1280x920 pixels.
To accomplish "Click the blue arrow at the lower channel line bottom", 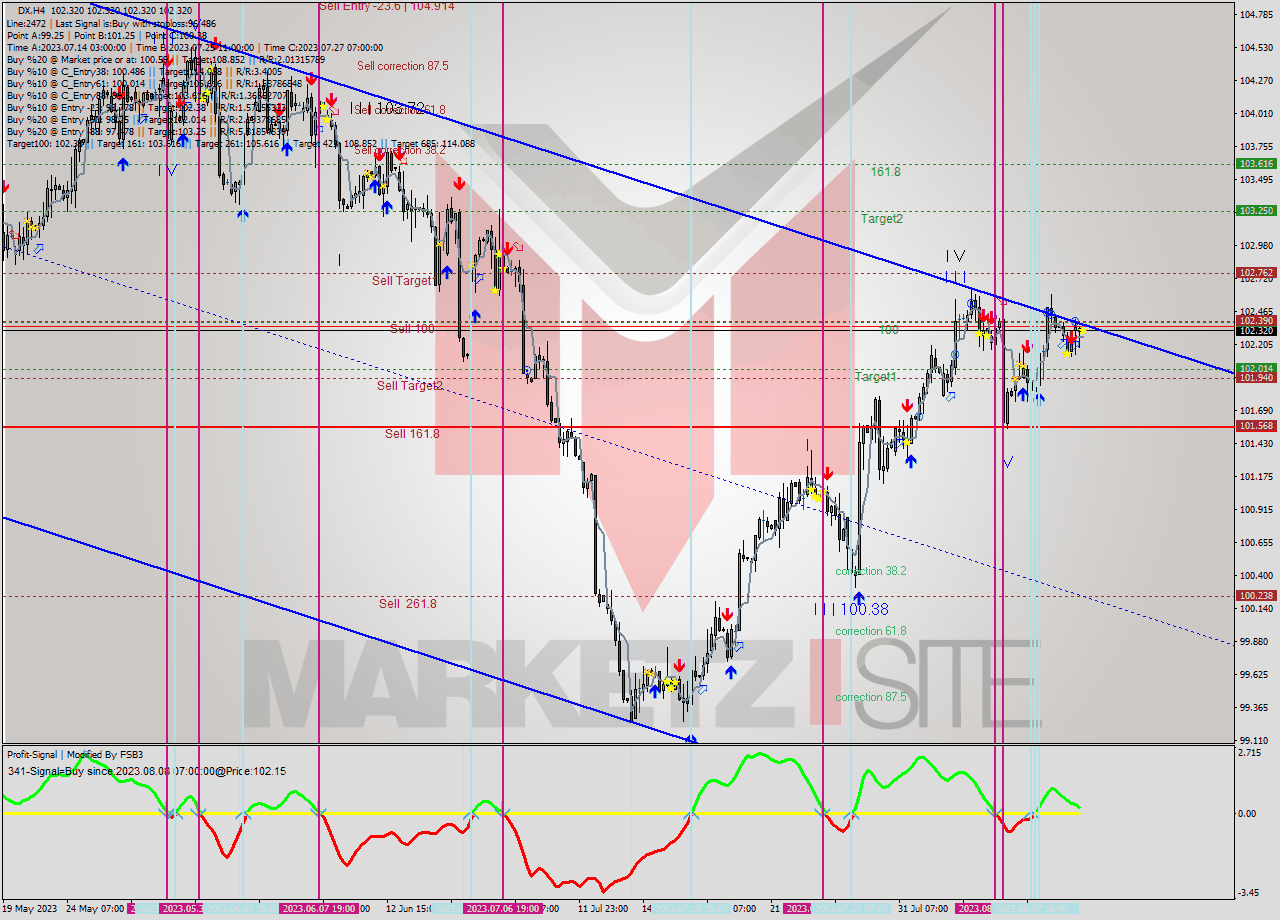I will pos(691,739).
